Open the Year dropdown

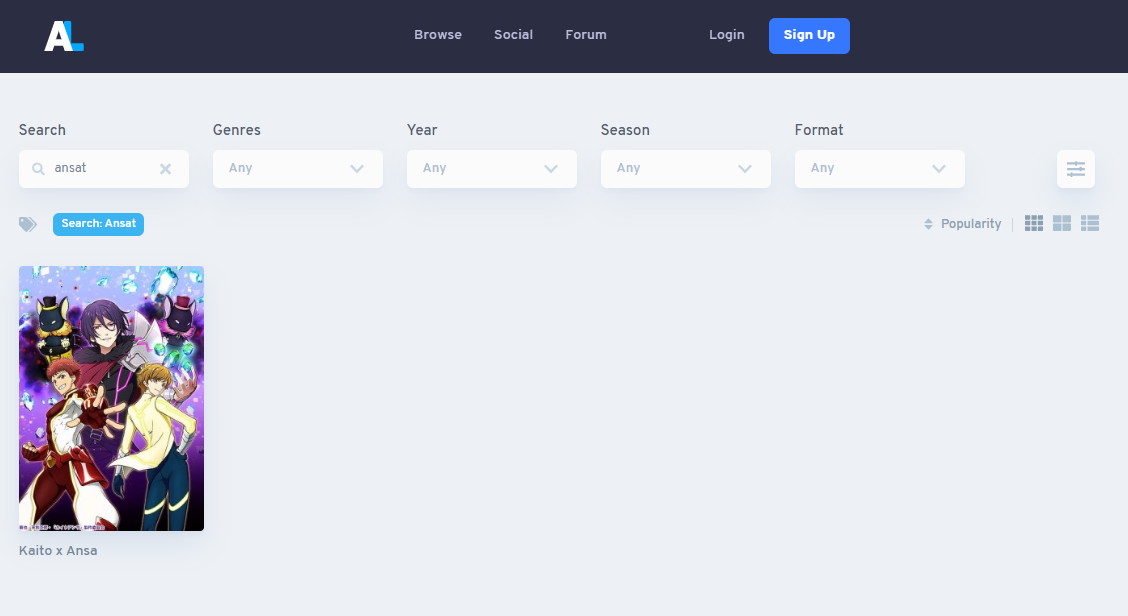point(492,169)
